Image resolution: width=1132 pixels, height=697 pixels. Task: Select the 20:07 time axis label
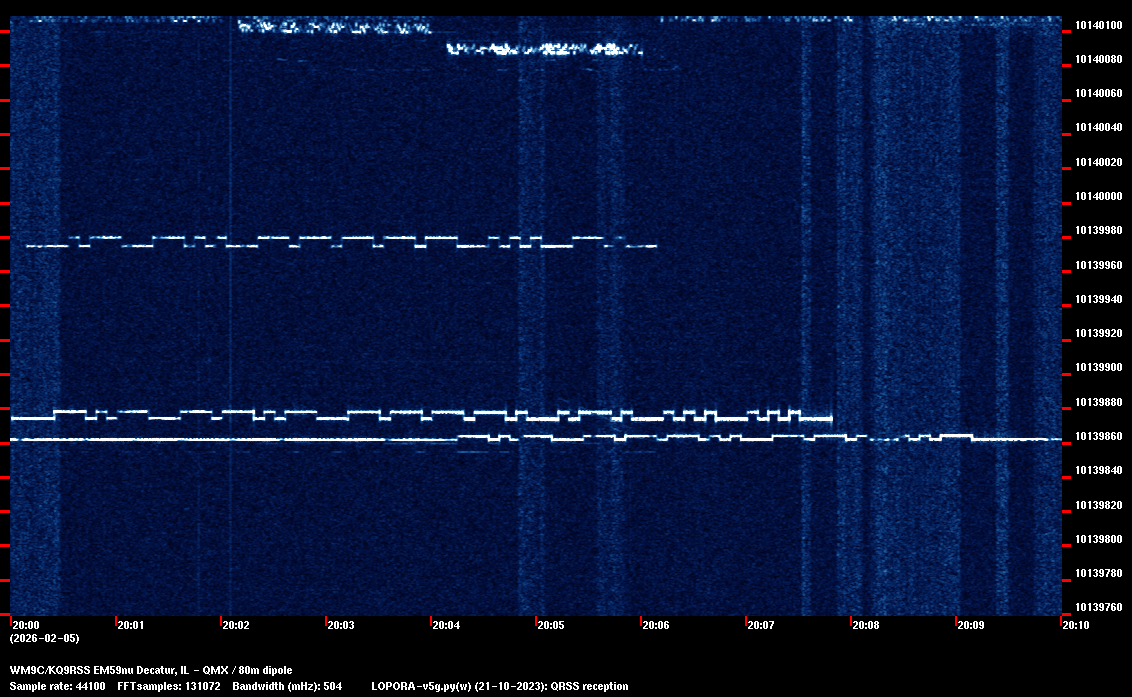click(761, 625)
